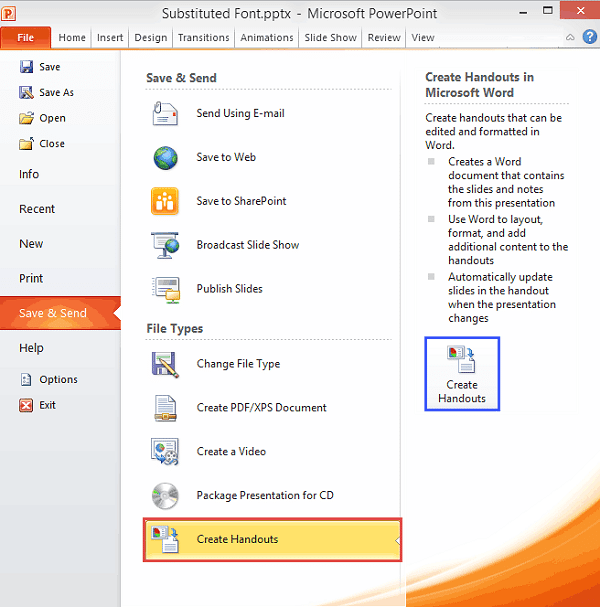Go to the Transitions tab
Image resolution: width=600 pixels, height=607 pixels.
(x=204, y=38)
